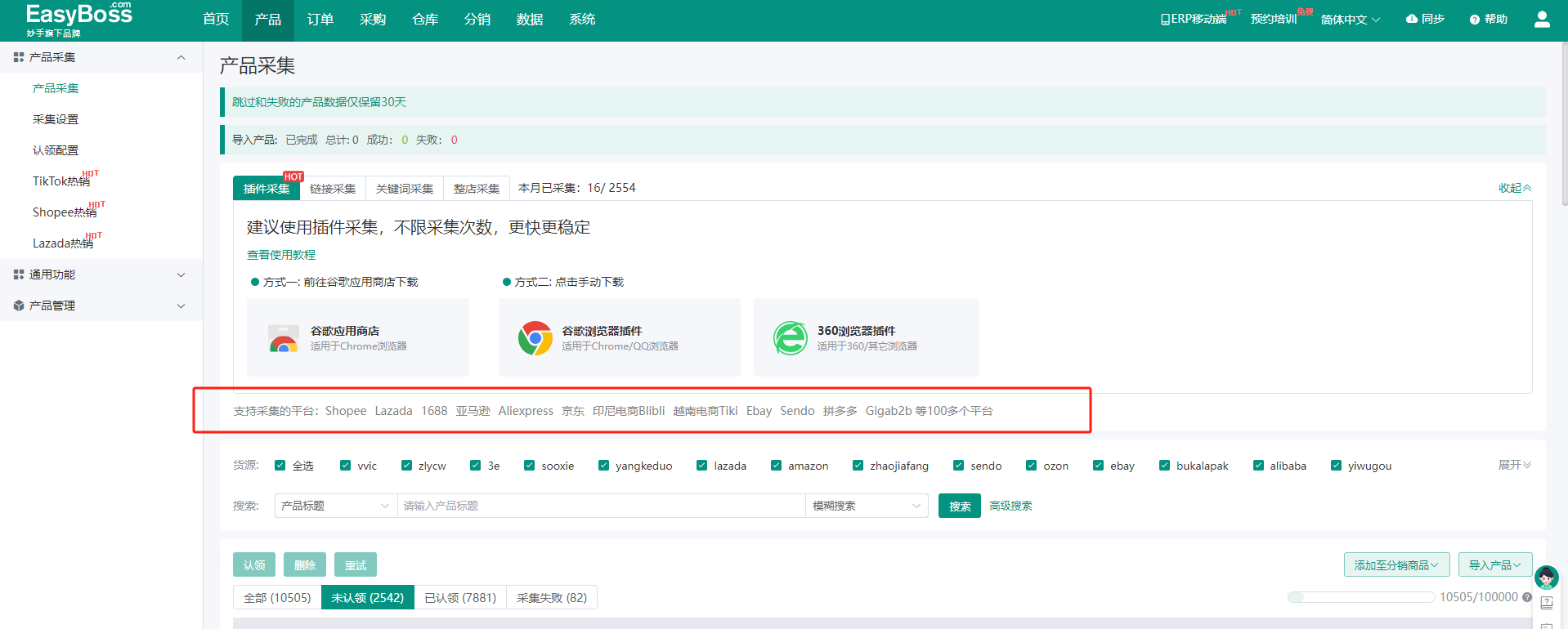
Task: Uncheck the sendo source checkbox
Action: pos(958,466)
